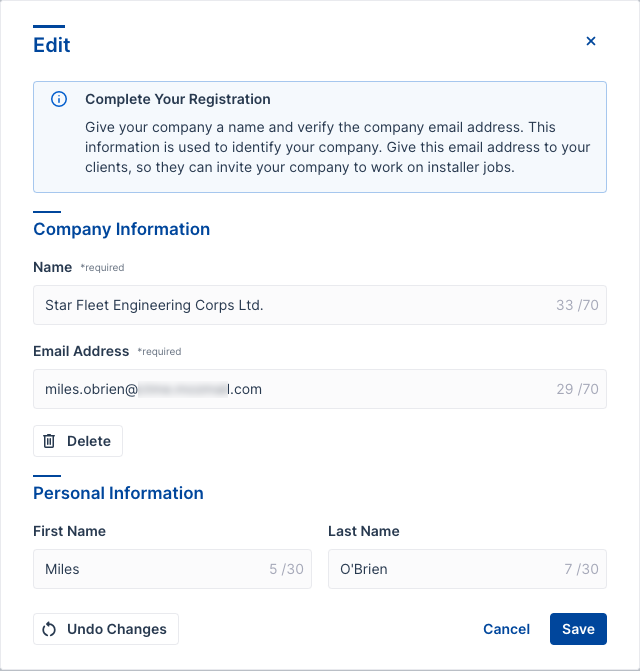Click the 29 /70 email character counter
This screenshot has width=640, height=671.
tap(577, 389)
